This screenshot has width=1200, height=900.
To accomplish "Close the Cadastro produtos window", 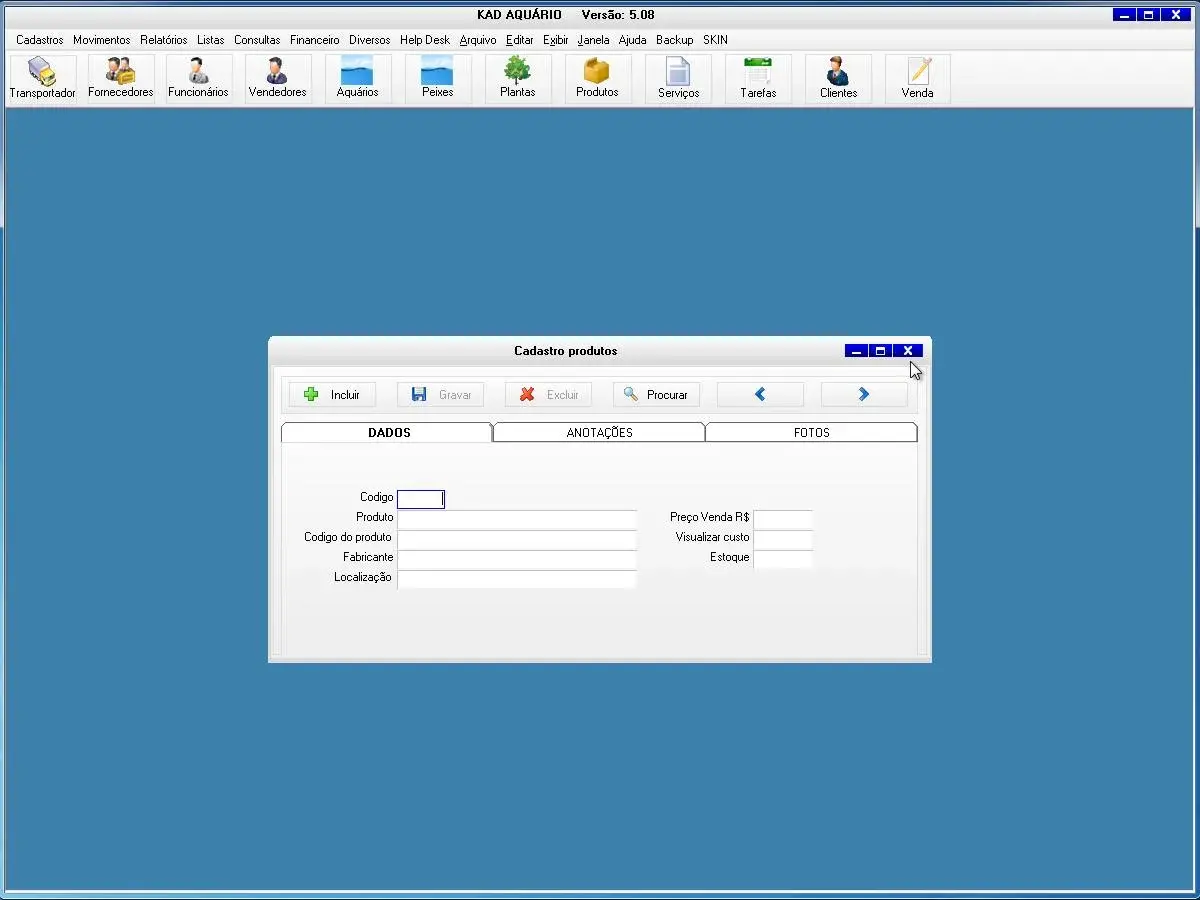I will click(907, 351).
